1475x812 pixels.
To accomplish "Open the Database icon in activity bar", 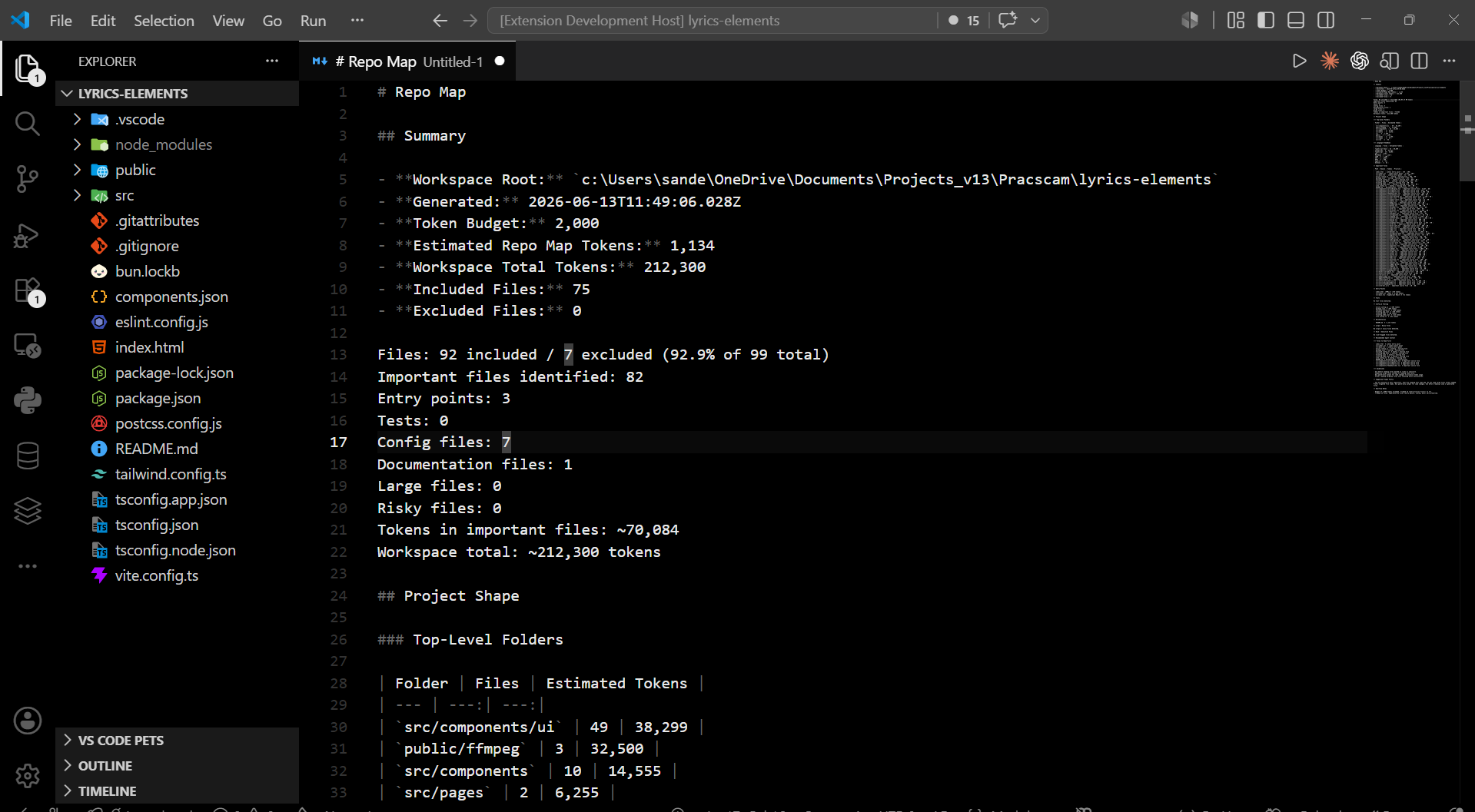I will [28, 456].
